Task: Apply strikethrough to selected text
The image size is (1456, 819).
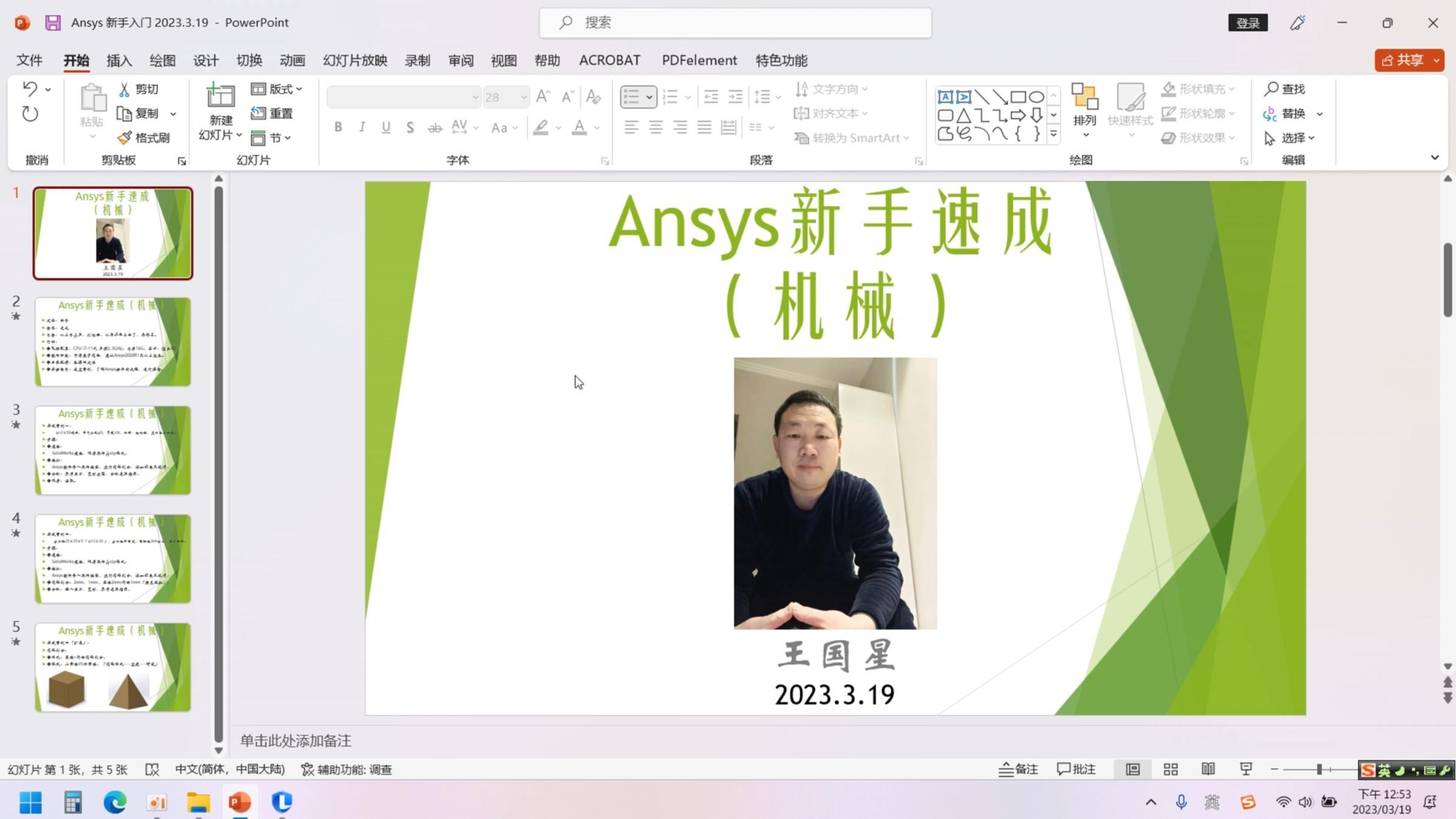Action: 434,127
